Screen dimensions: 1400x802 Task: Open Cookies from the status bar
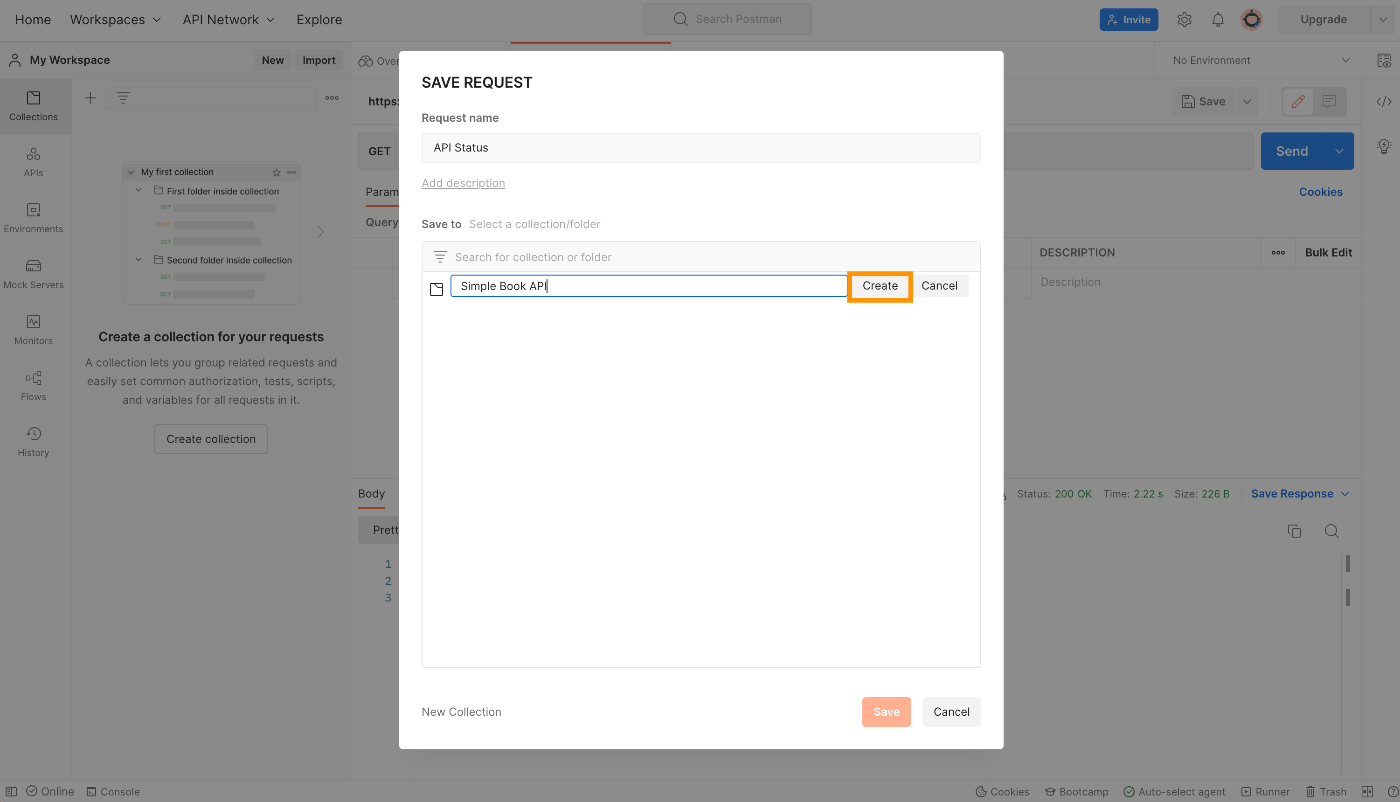[x=1002, y=791]
